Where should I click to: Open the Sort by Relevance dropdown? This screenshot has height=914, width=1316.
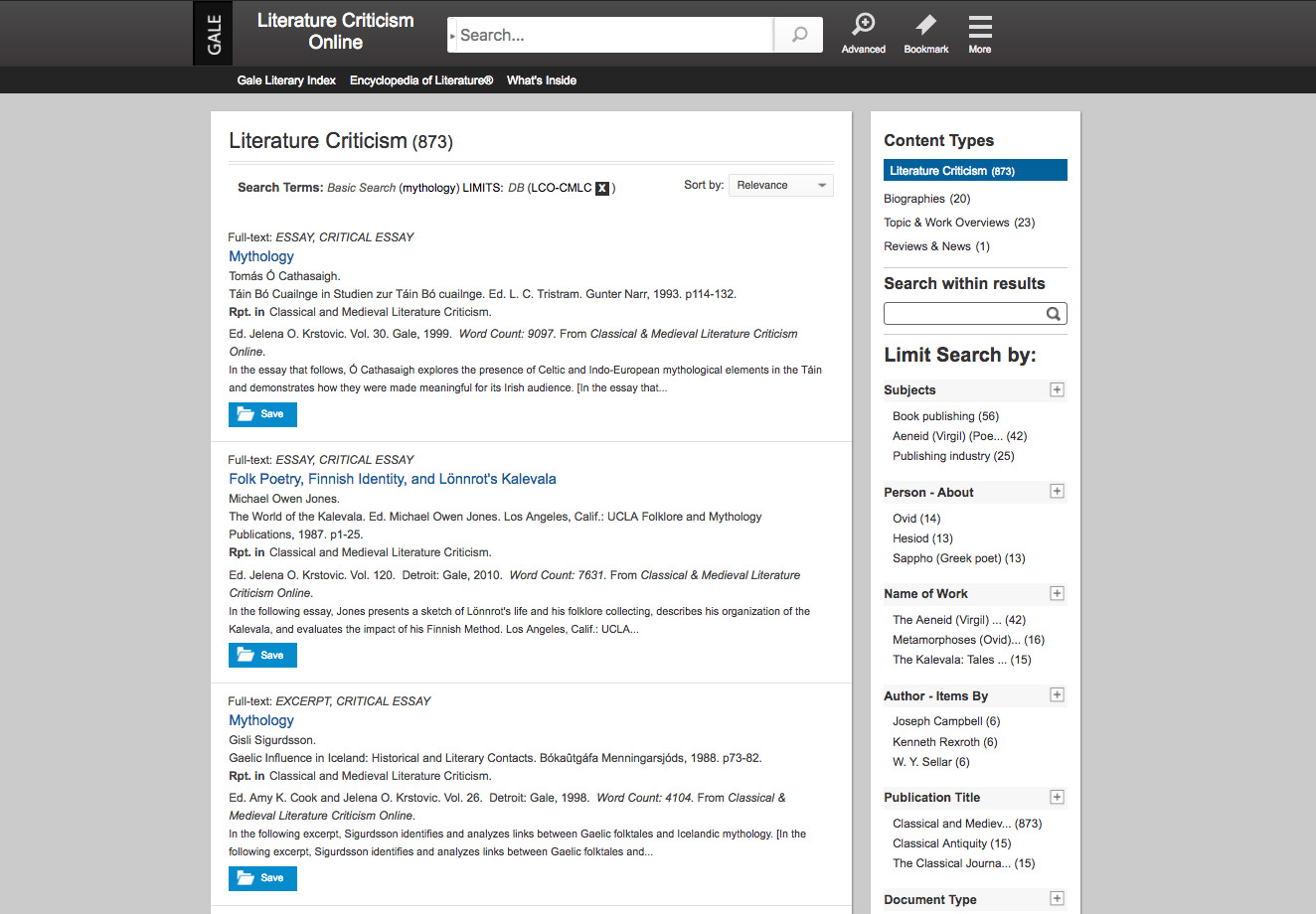pyautogui.click(x=781, y=185)
